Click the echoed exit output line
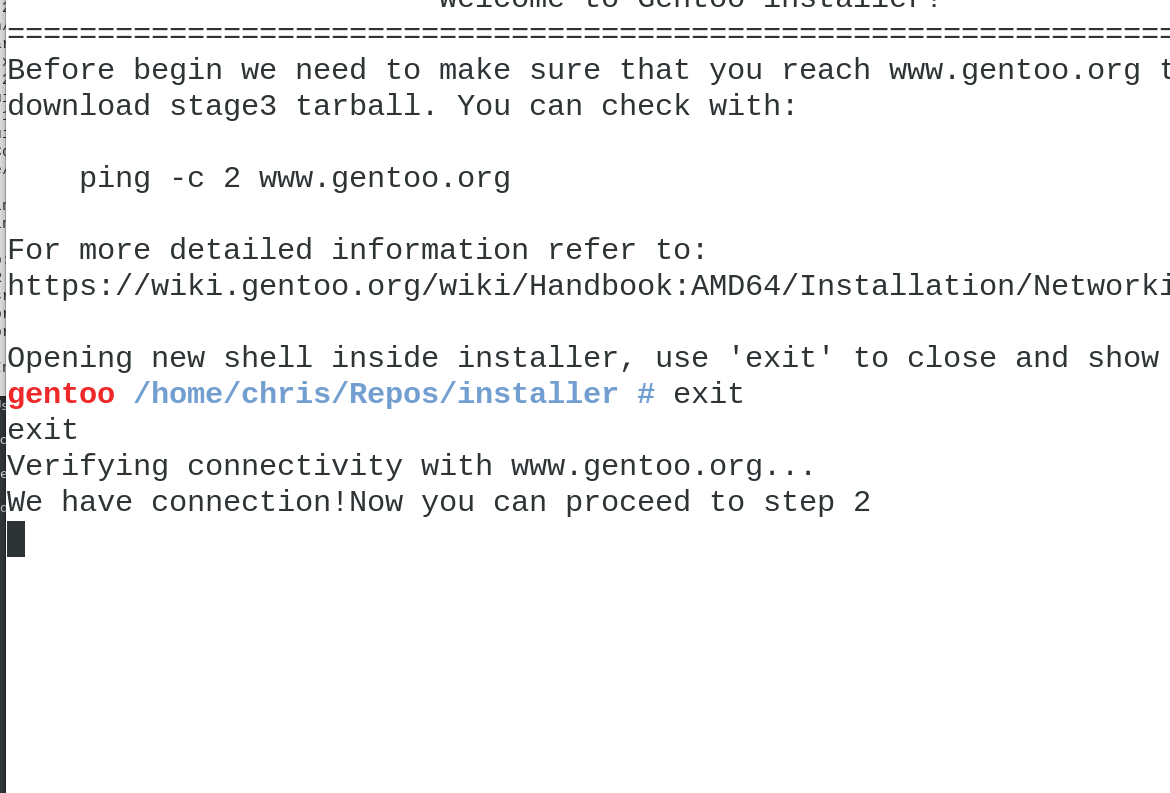 point(43,430)
